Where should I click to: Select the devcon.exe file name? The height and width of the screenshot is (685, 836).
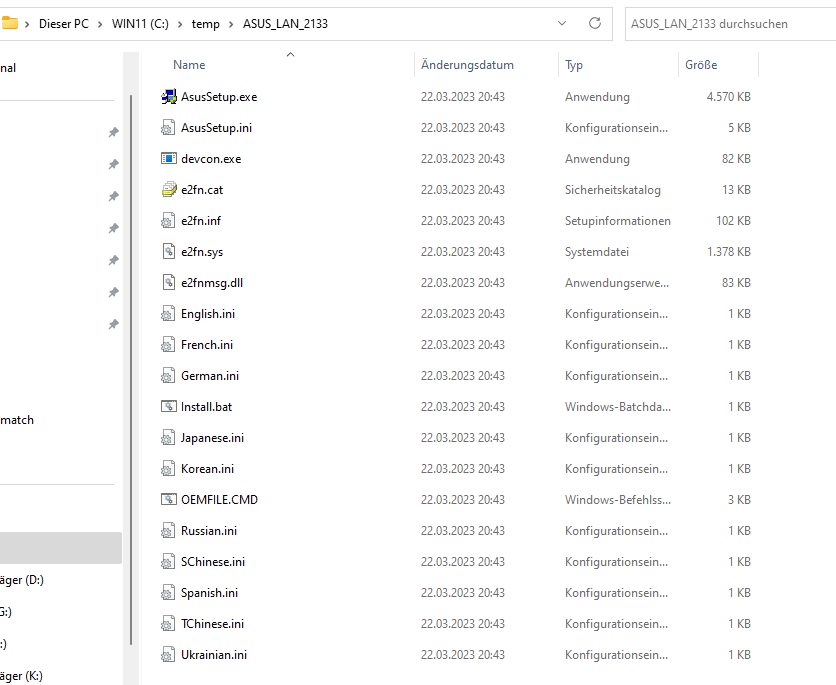tap(211, 158)
